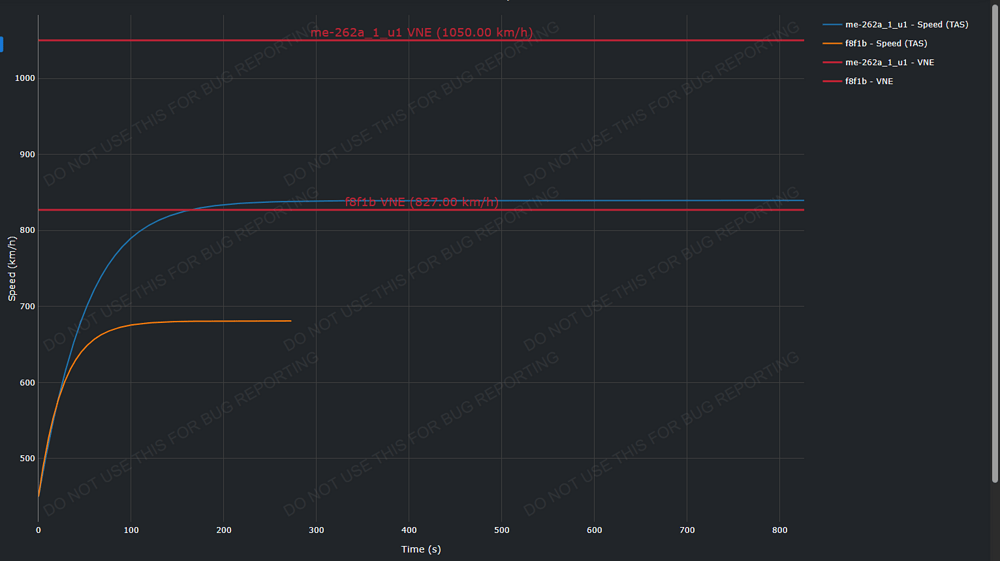Viewport: 1000px width, 561px height.
Task: Click the 400 x-axis tick label
Action: pos(409,530)
